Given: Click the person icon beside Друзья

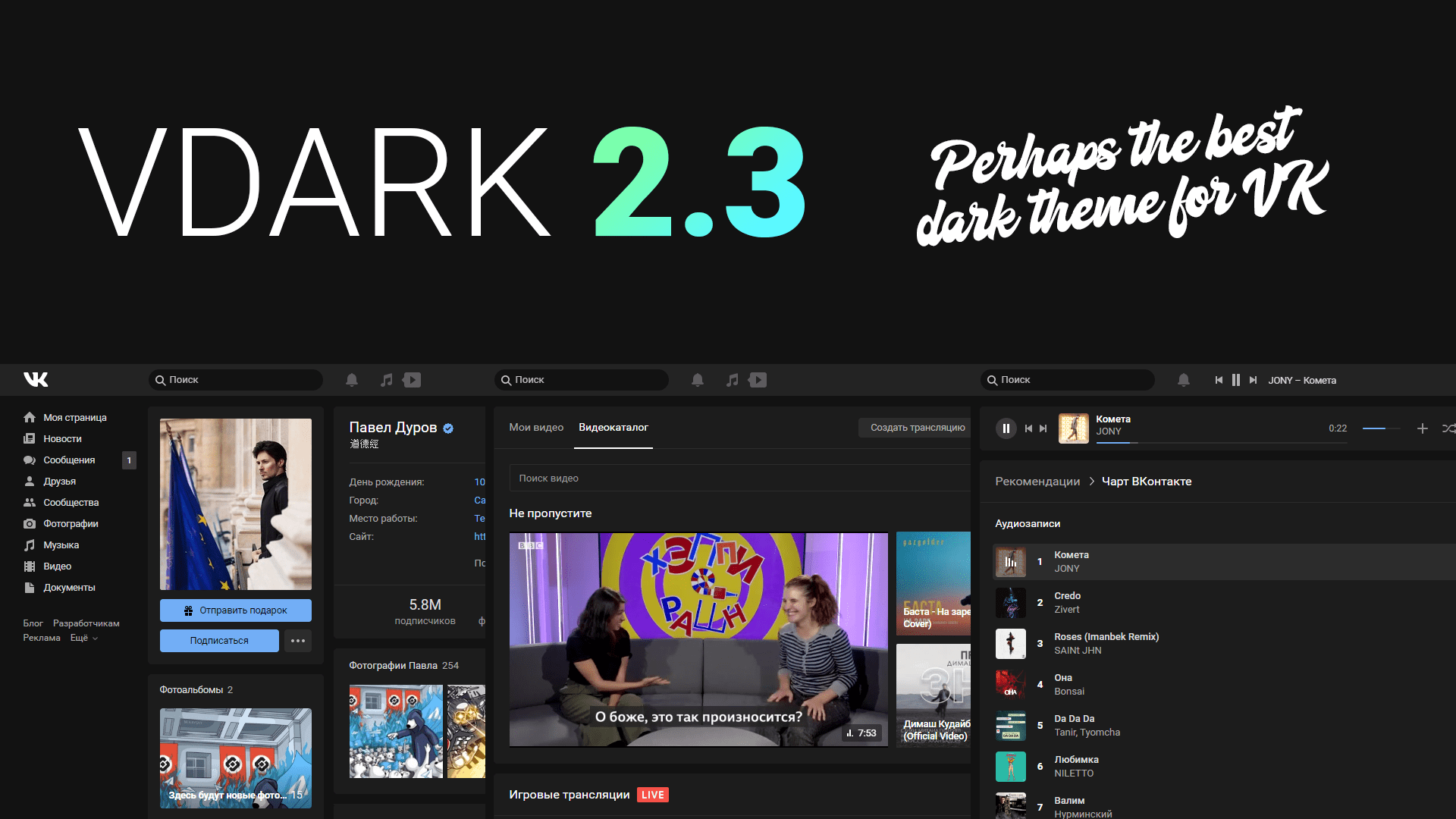Looking at the screenshot, I should pos(30,481).
